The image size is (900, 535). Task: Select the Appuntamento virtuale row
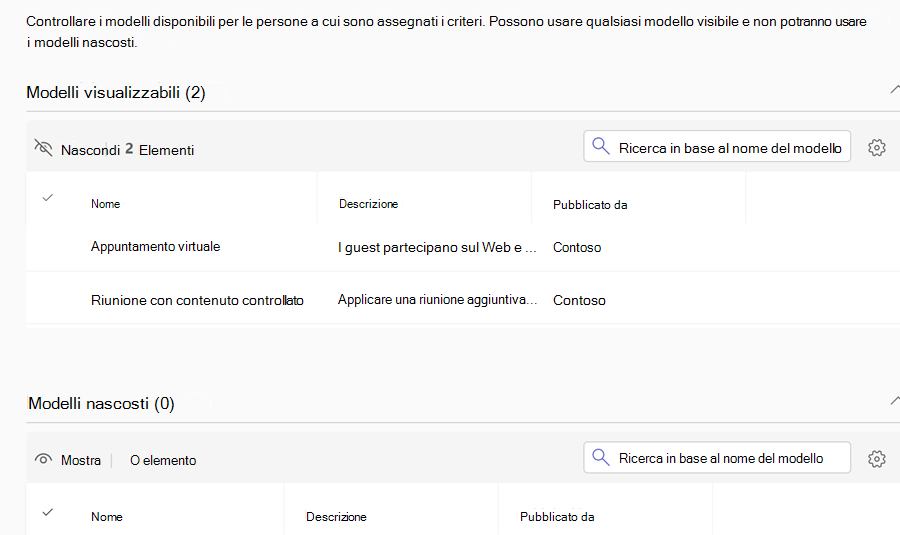[x=463, y=247]
